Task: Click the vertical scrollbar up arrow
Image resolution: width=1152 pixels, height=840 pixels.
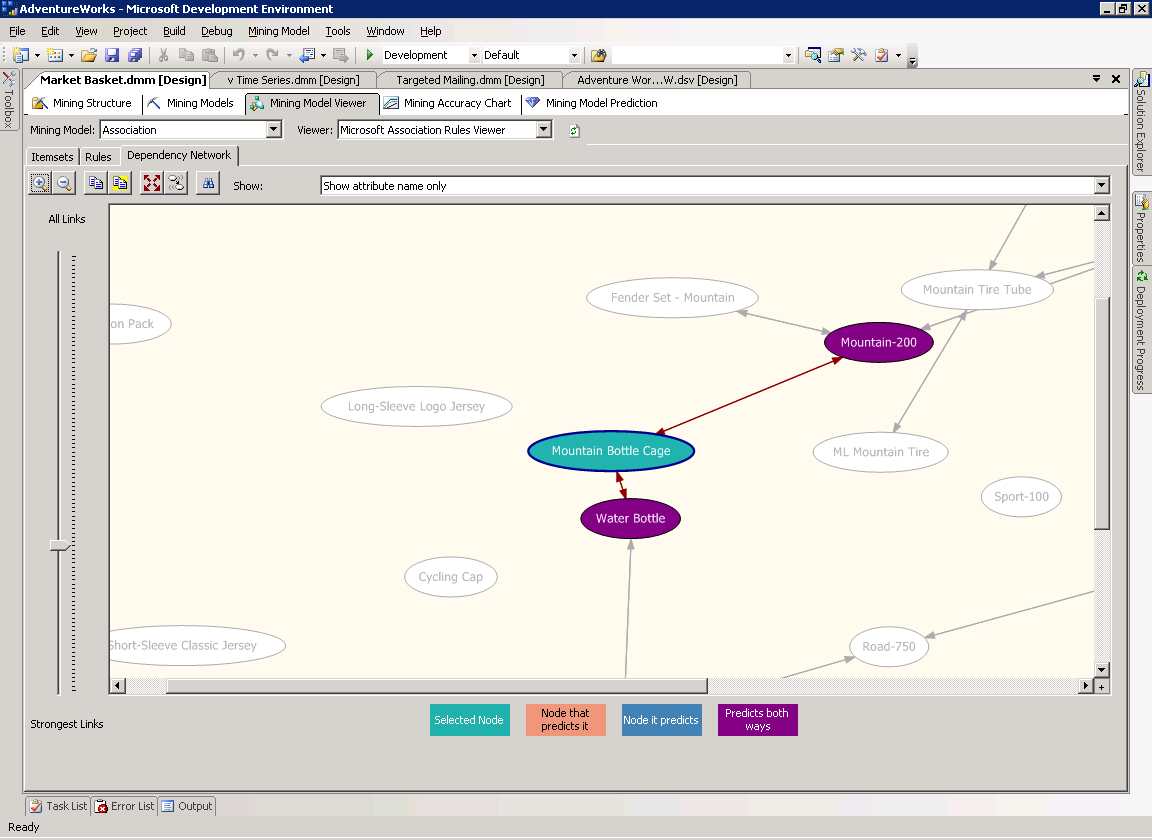Action: tap(1101, 213)
